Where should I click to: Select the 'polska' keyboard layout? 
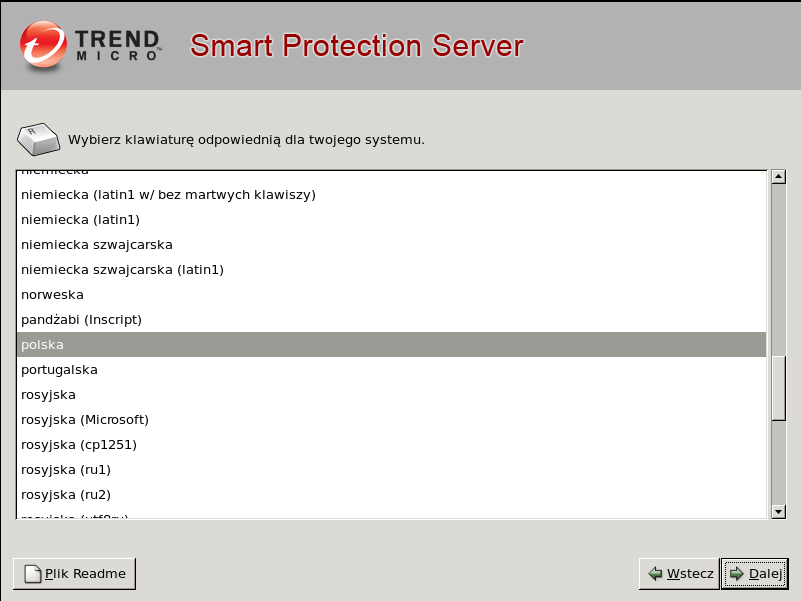pyautogui.click(x=391, y=344)
